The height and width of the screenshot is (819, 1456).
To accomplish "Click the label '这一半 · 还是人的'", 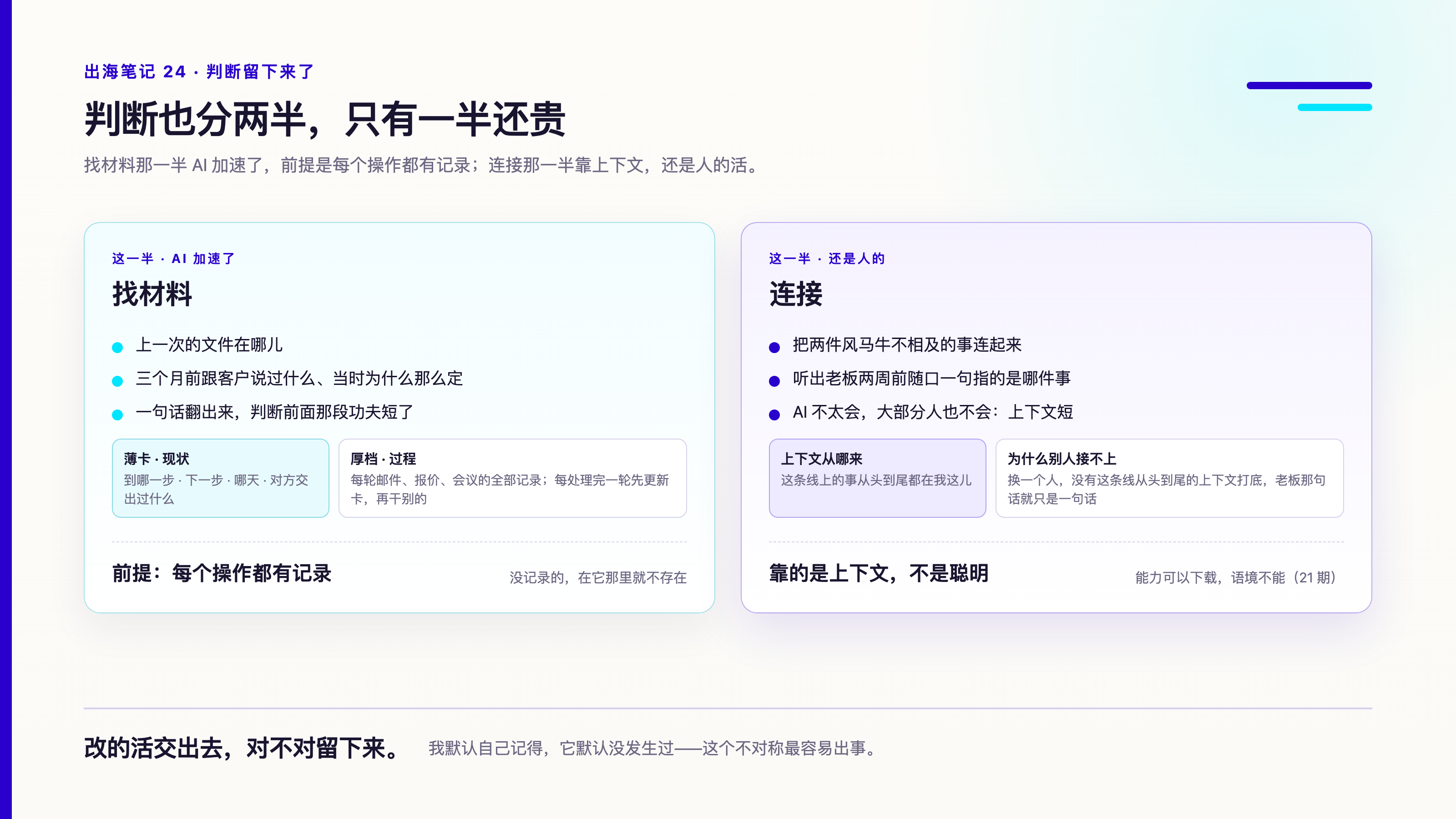I will click(x=826, y=258).
